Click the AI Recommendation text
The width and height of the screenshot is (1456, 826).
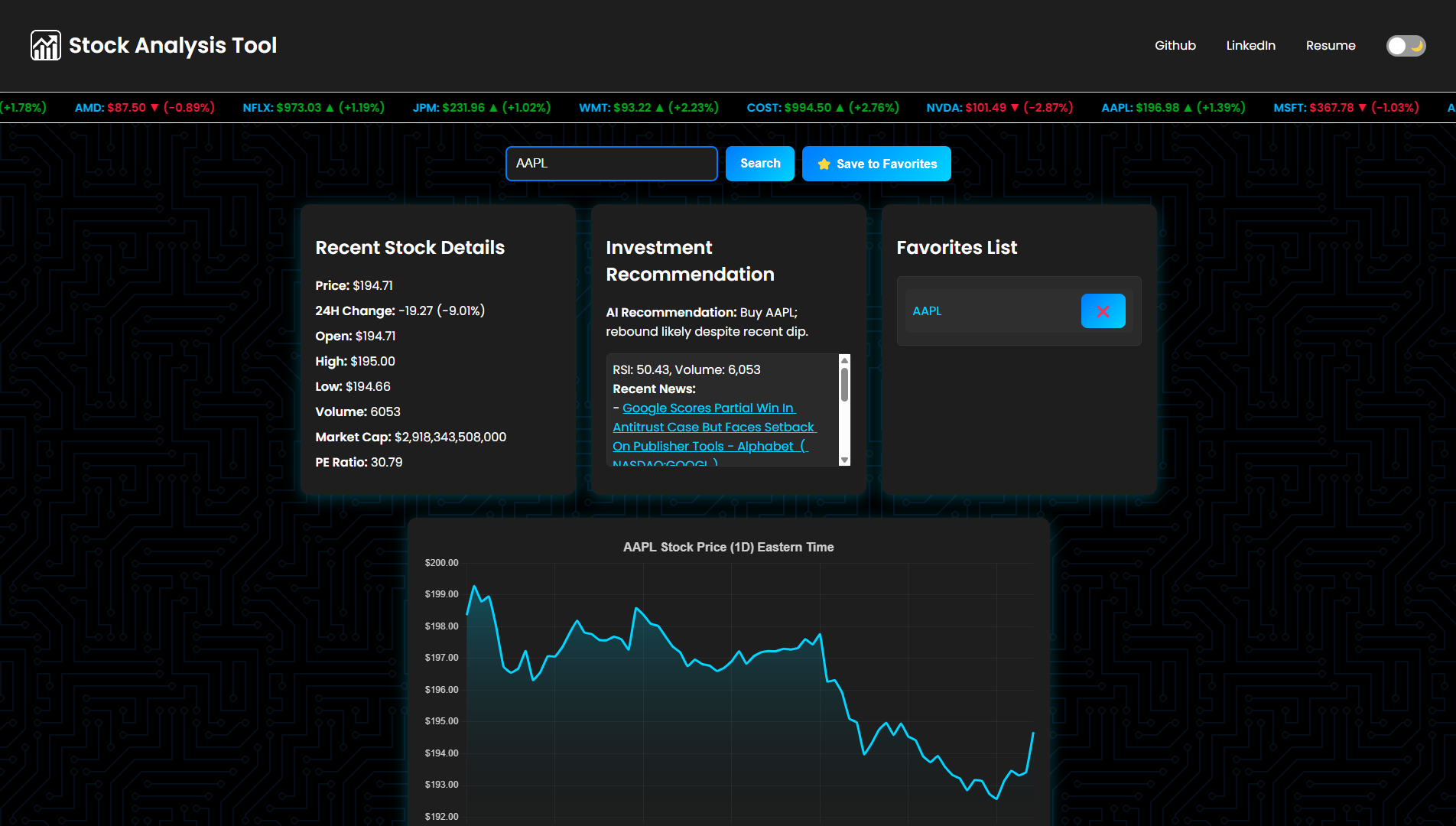click(707, 322)
